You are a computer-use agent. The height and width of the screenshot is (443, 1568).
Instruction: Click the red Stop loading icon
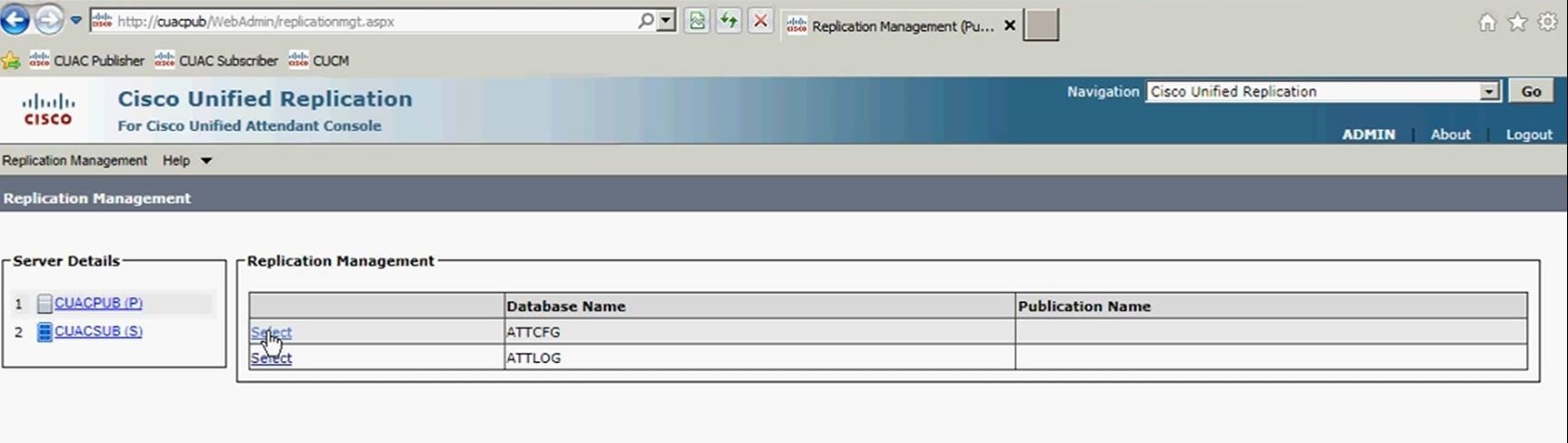coord(761,20)
